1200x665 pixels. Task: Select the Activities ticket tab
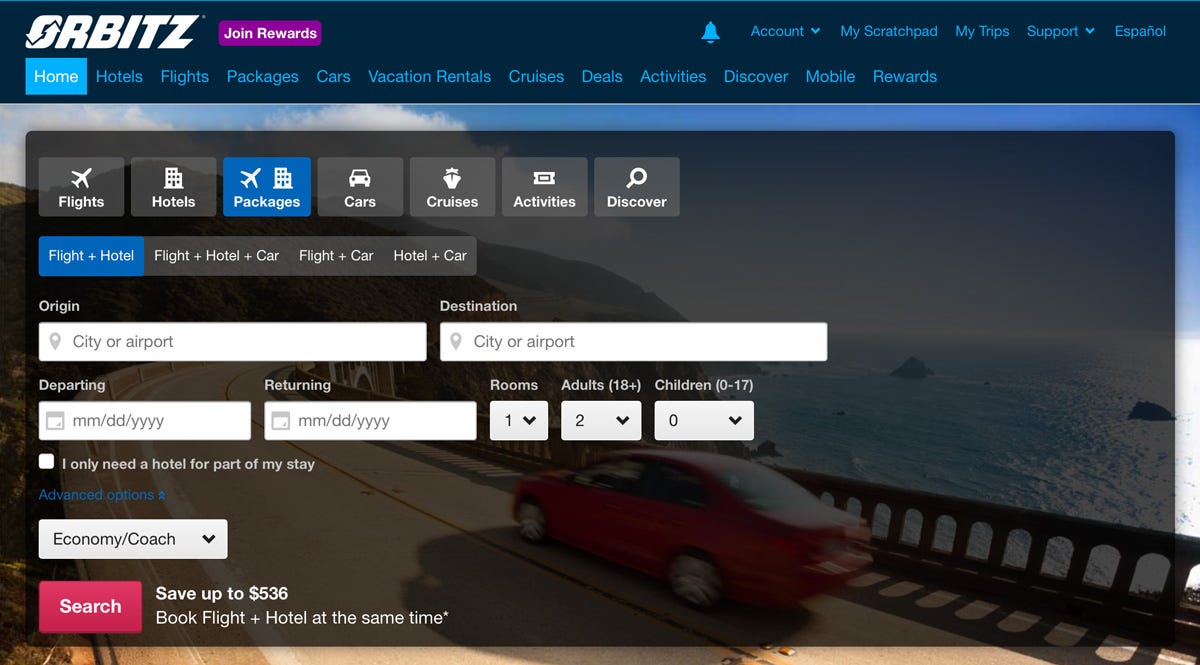click(x=545, y=187)
